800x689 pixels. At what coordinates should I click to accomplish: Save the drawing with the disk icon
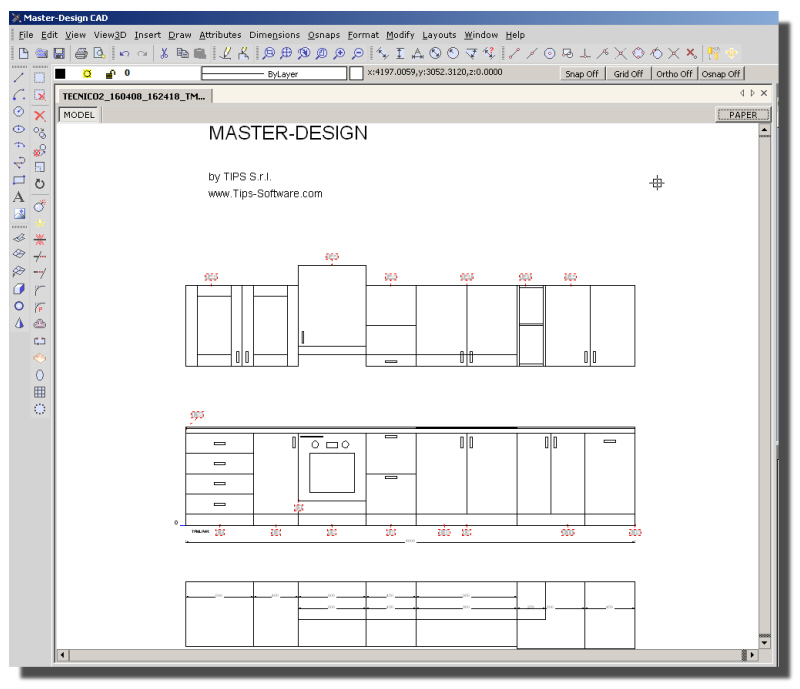pyautogui.click(x=58, y=47)
